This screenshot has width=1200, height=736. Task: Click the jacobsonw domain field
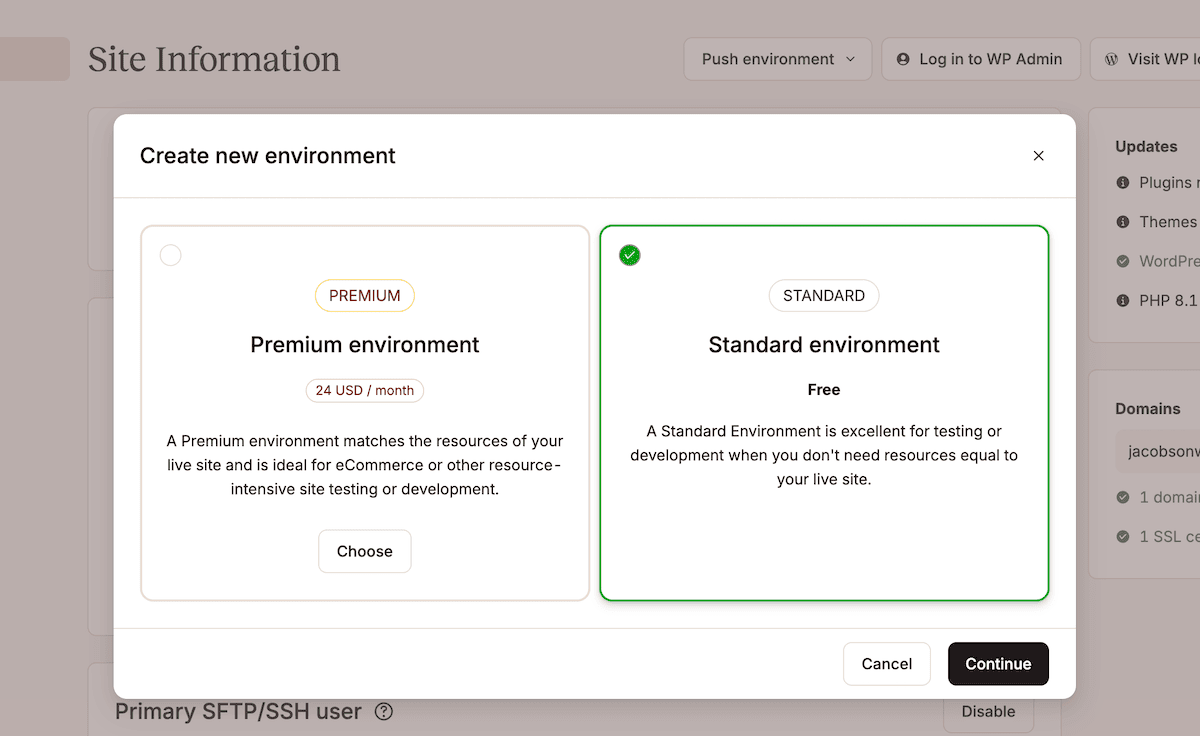click(1158, 451)
